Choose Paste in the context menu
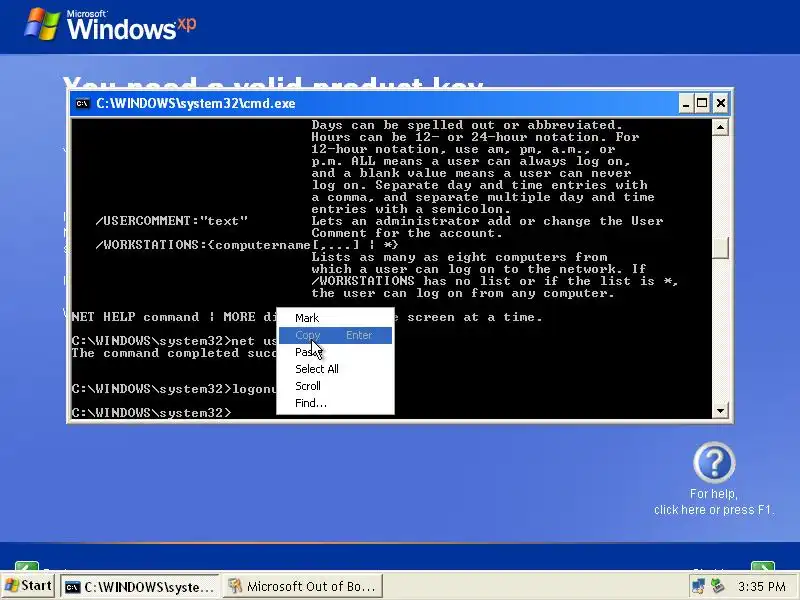The image size is (800, 600). click(x=335, y=352)
